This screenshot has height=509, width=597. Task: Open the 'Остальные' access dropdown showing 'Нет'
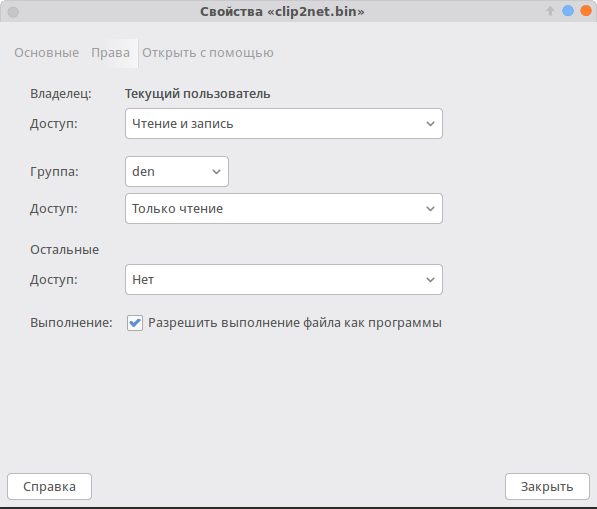pyautogui.click(x=284, y=280)
